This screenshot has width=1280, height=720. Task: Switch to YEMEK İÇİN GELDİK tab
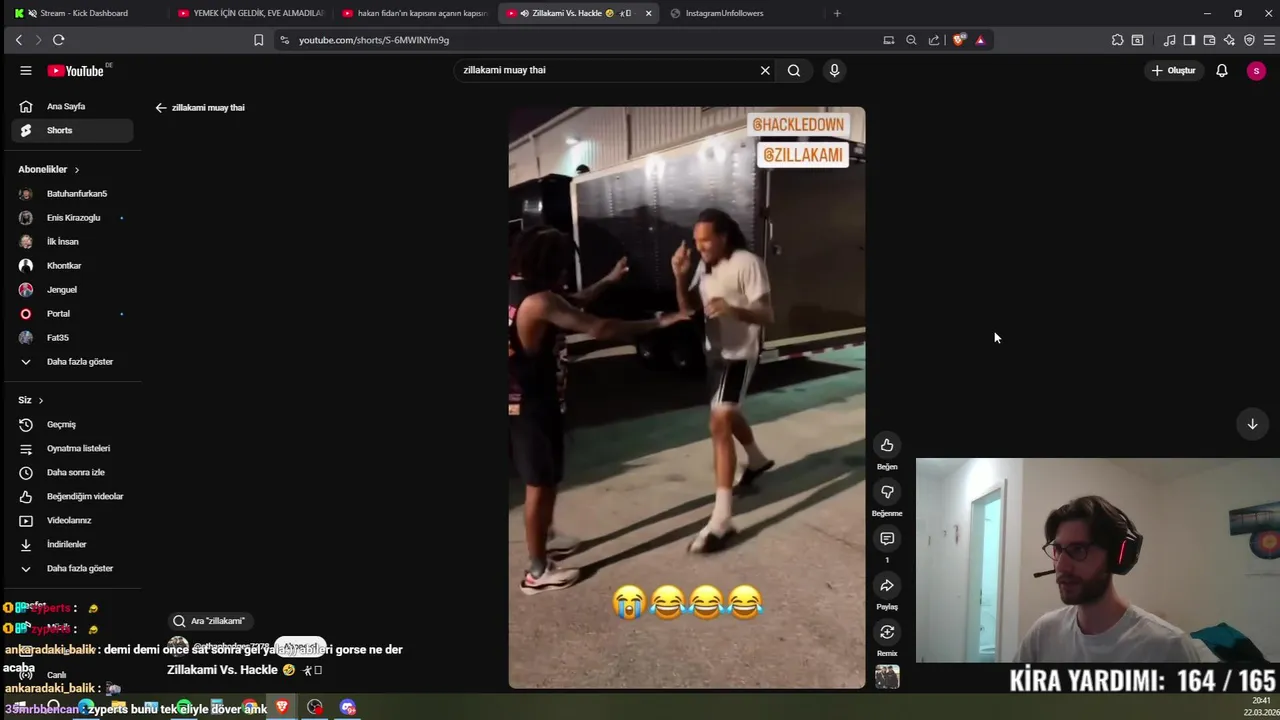click(x=250, y=13)
